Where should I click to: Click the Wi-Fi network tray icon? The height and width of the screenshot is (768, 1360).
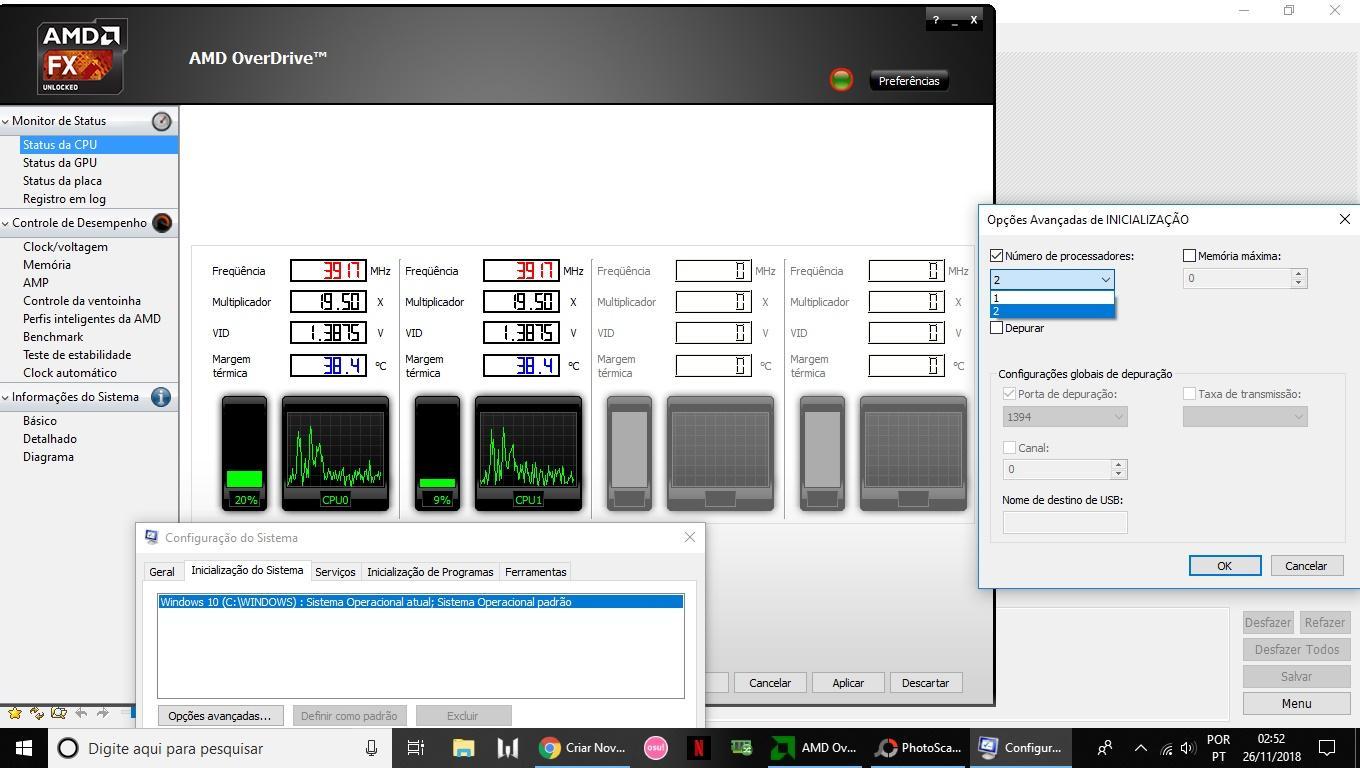coord(1166,748)
